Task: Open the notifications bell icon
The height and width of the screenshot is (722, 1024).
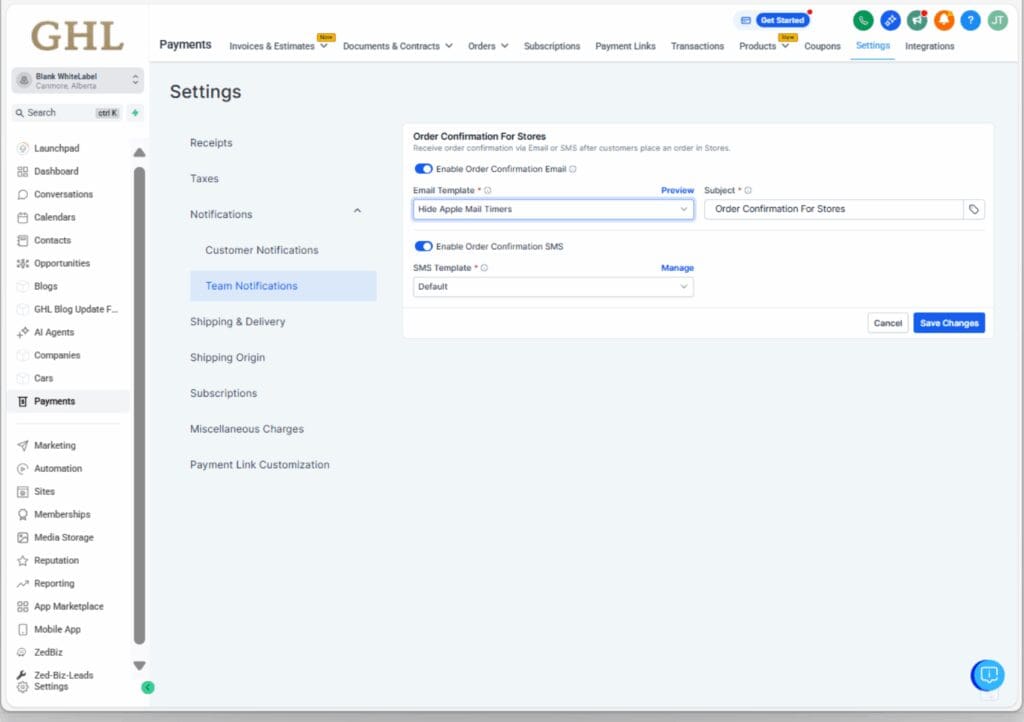Action: [942, 20]
